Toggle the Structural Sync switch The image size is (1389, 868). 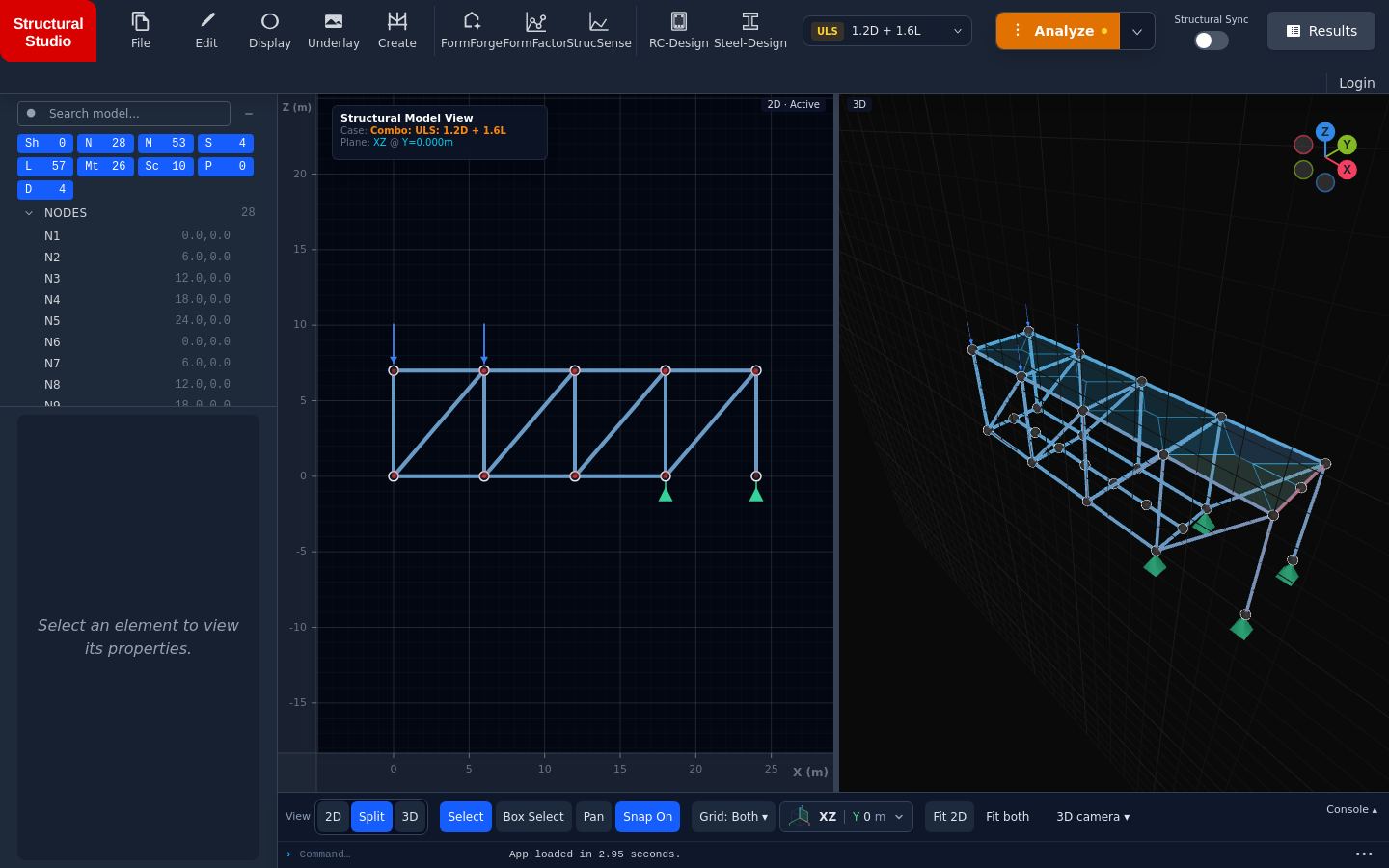[x=1212, y=41]
